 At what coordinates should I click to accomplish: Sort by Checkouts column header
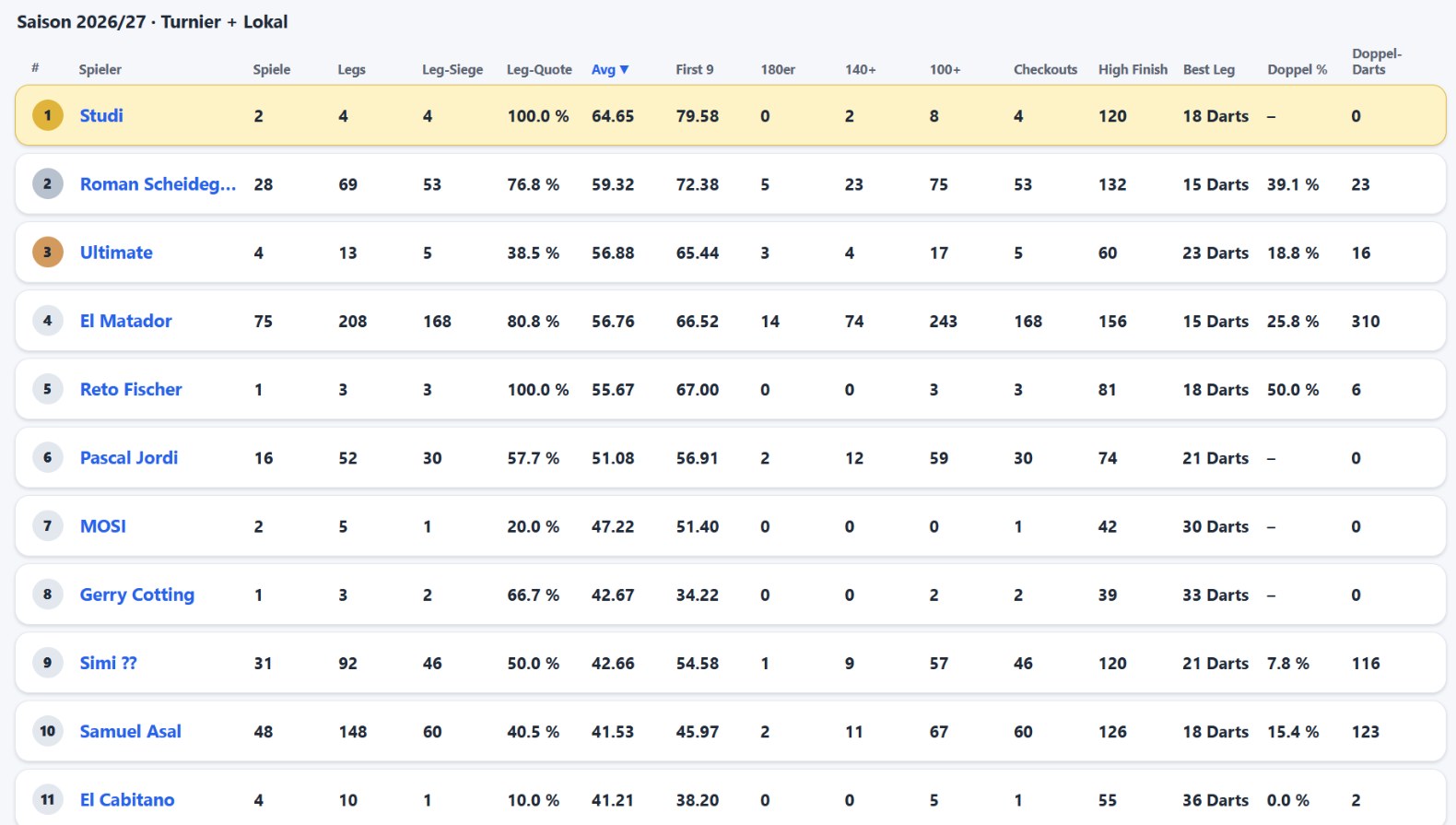[x=1046, y=69]
